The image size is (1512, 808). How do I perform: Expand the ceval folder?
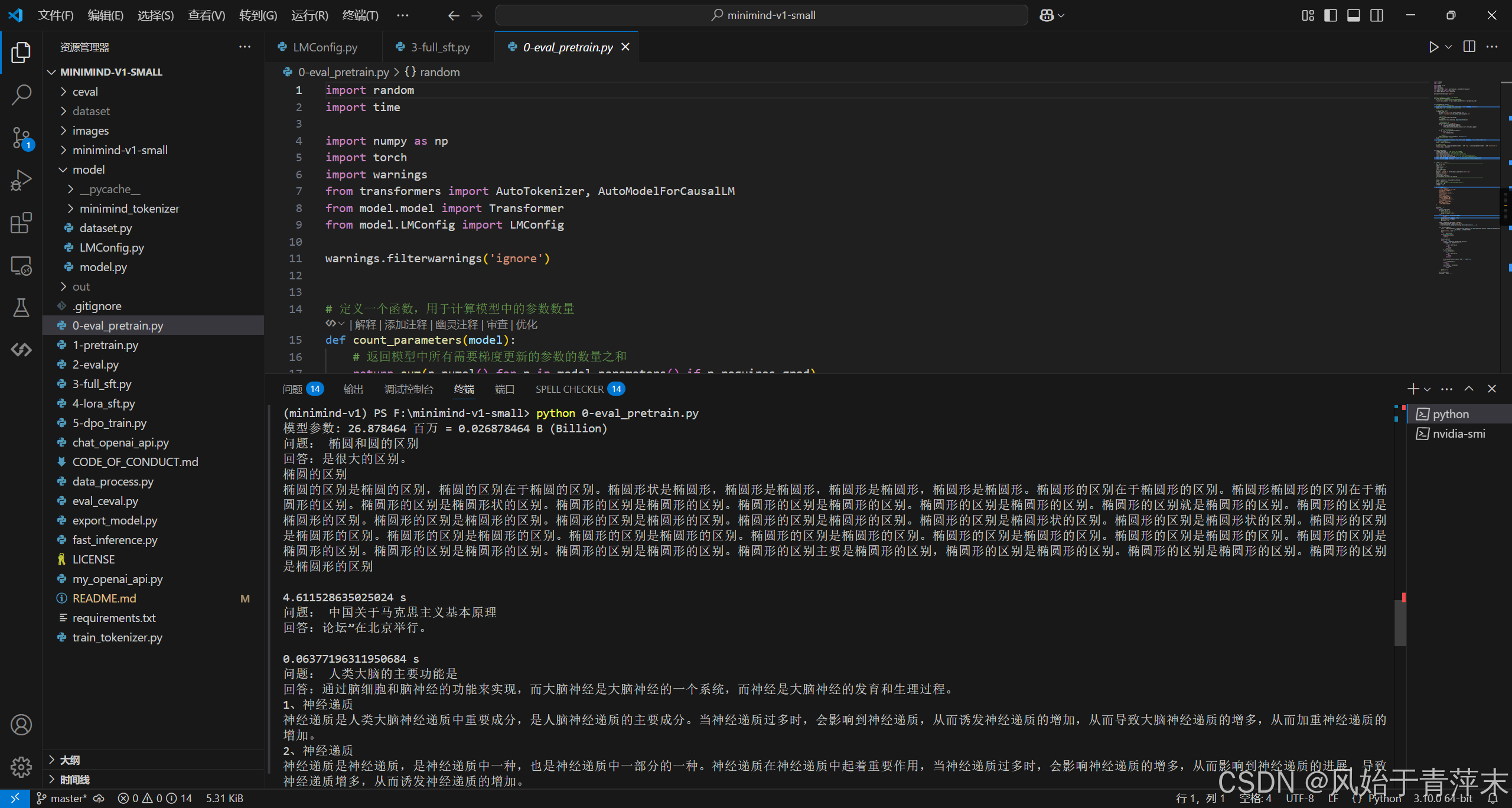click(x=64, y=92)
